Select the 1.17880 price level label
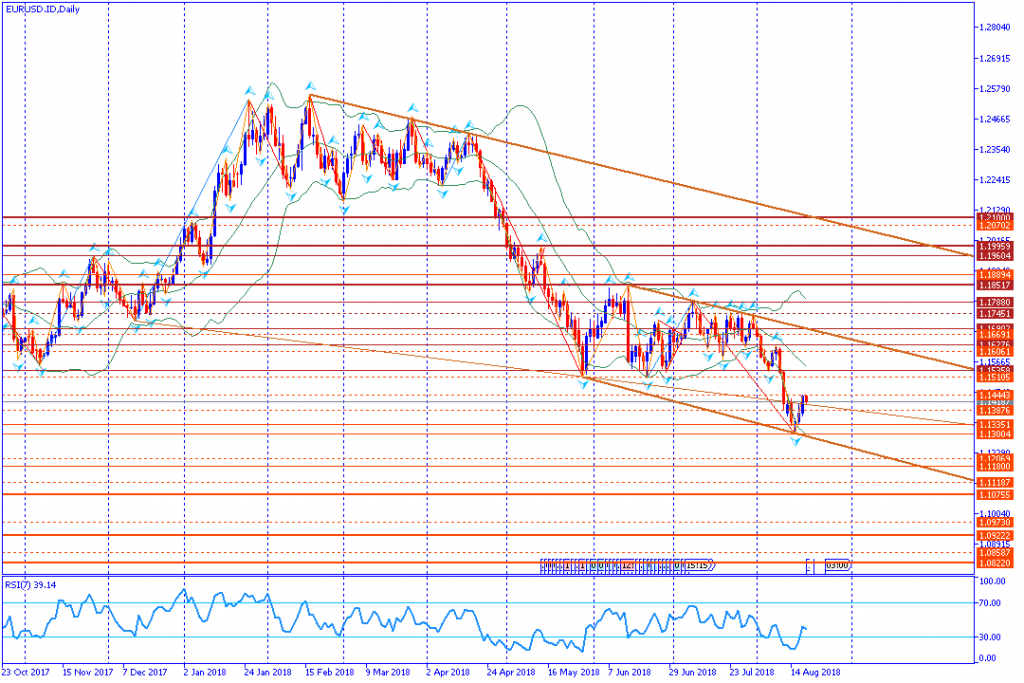 click(996, 301)
